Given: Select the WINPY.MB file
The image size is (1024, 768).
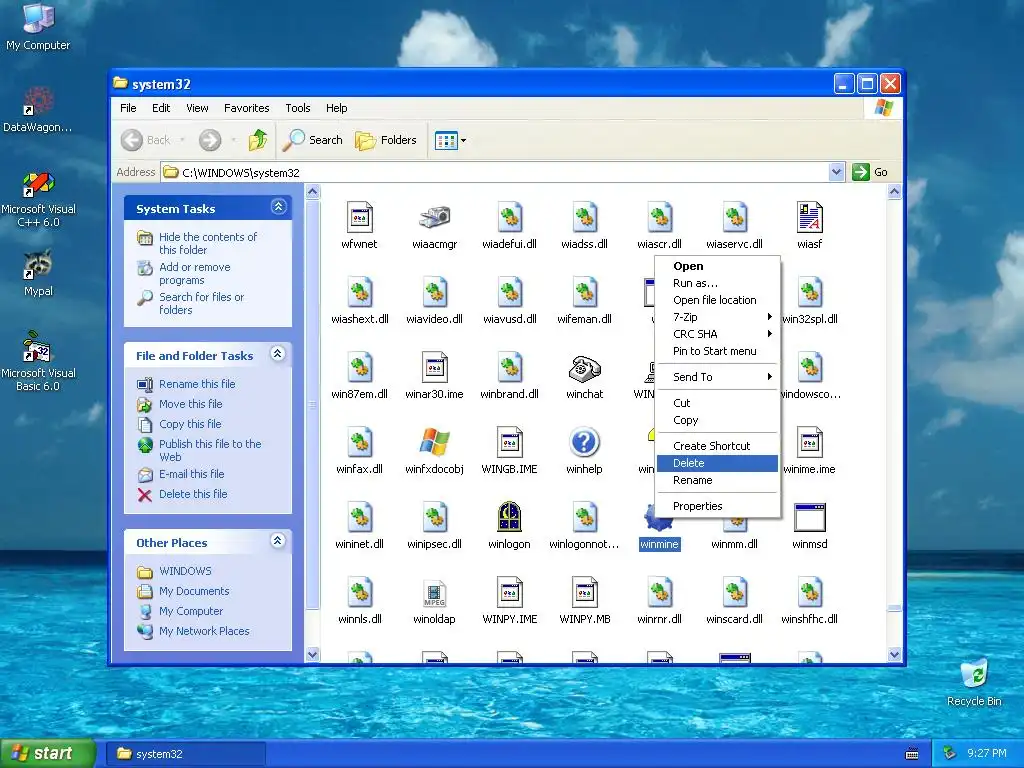Looking at the screenshot, I should (x=584, y=601).
